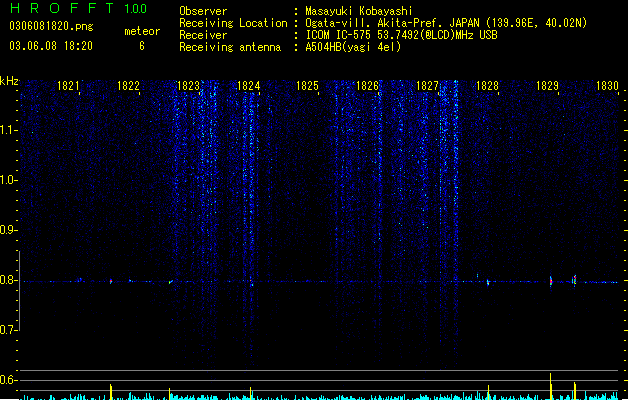The image size is (629, 400).
Task: Click the date stamp 03.06.08 18:20
Action: [51, 46]
